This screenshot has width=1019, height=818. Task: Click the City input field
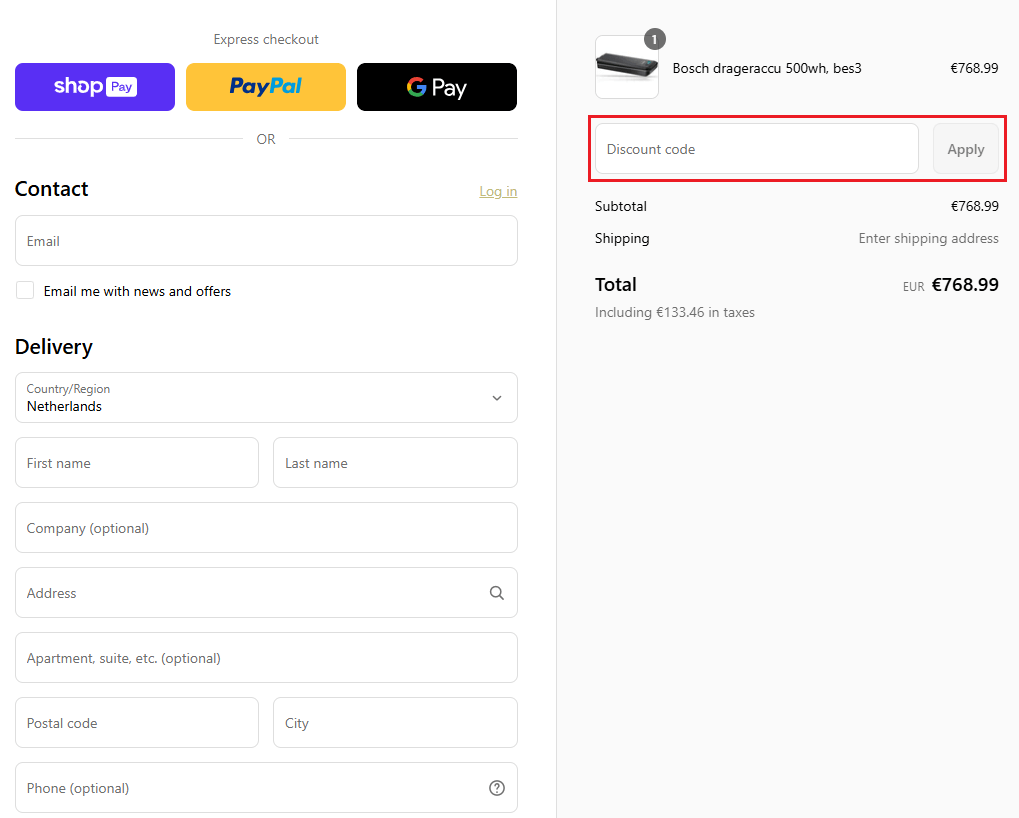click(395, 723)
